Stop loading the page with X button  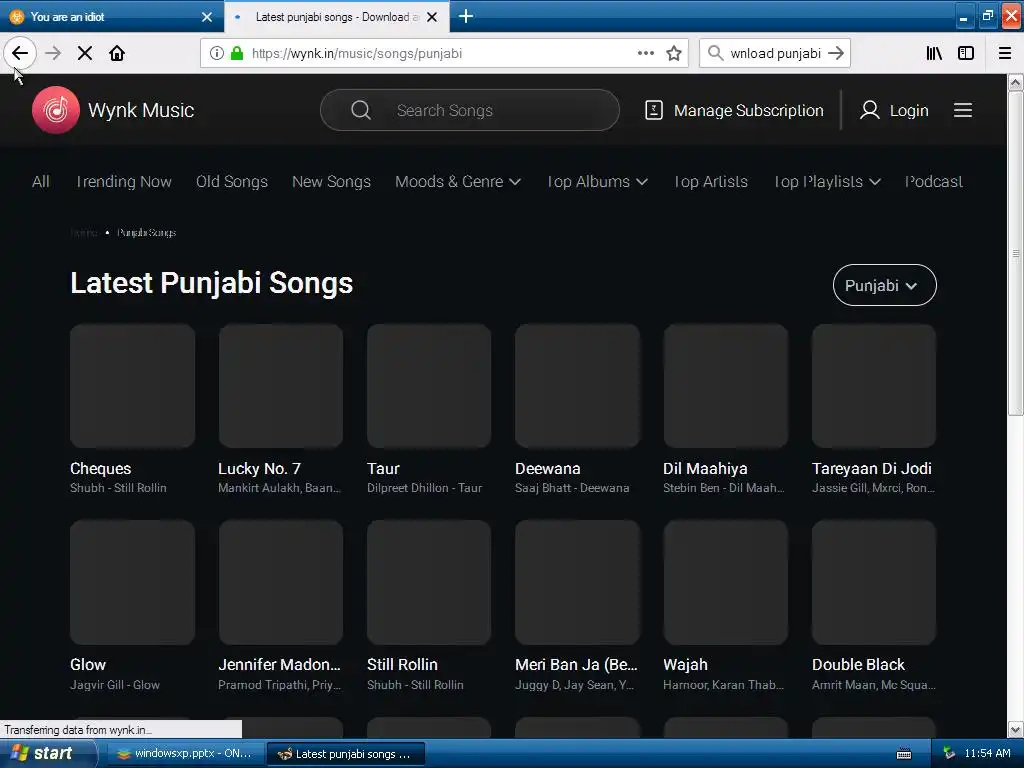point(84,53)
